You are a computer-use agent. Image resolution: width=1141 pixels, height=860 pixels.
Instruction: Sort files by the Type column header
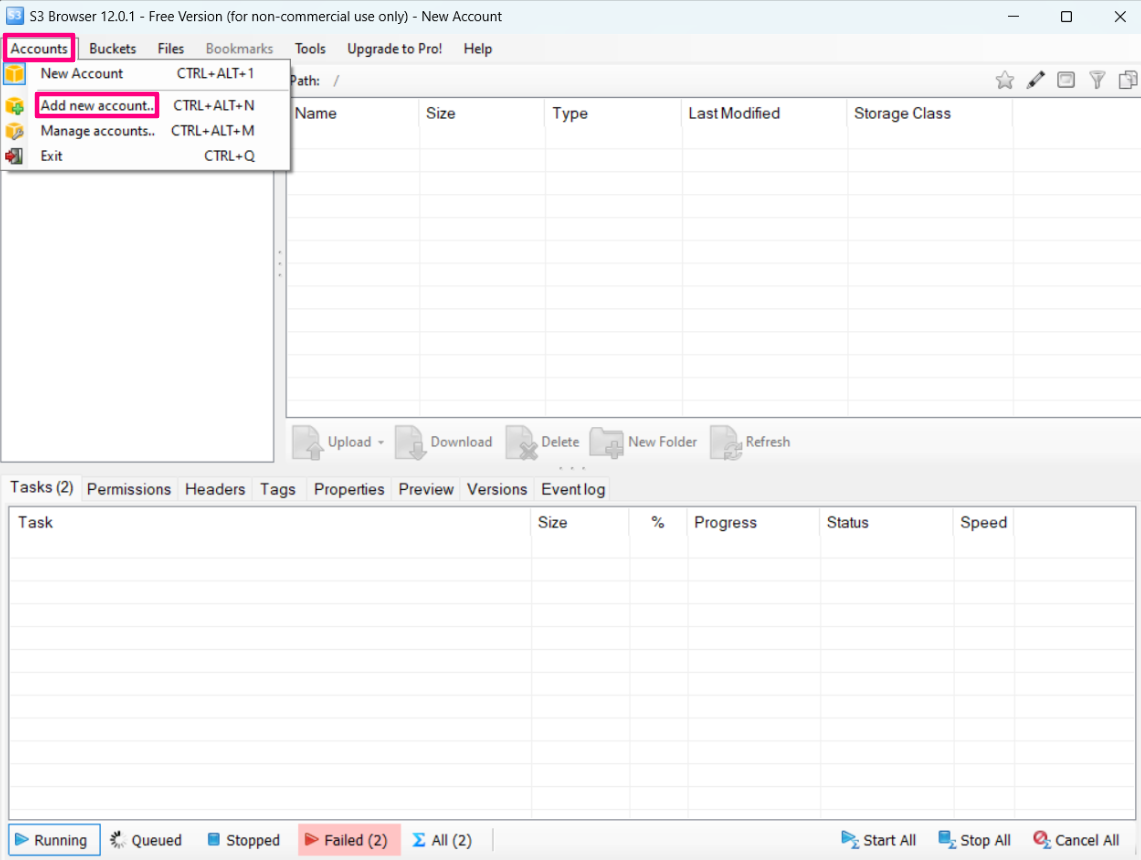point(613,114)
